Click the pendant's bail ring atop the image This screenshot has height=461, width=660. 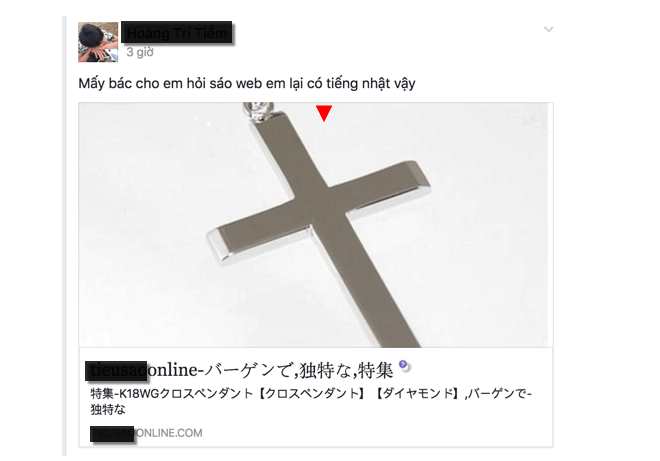pos(258,110)
